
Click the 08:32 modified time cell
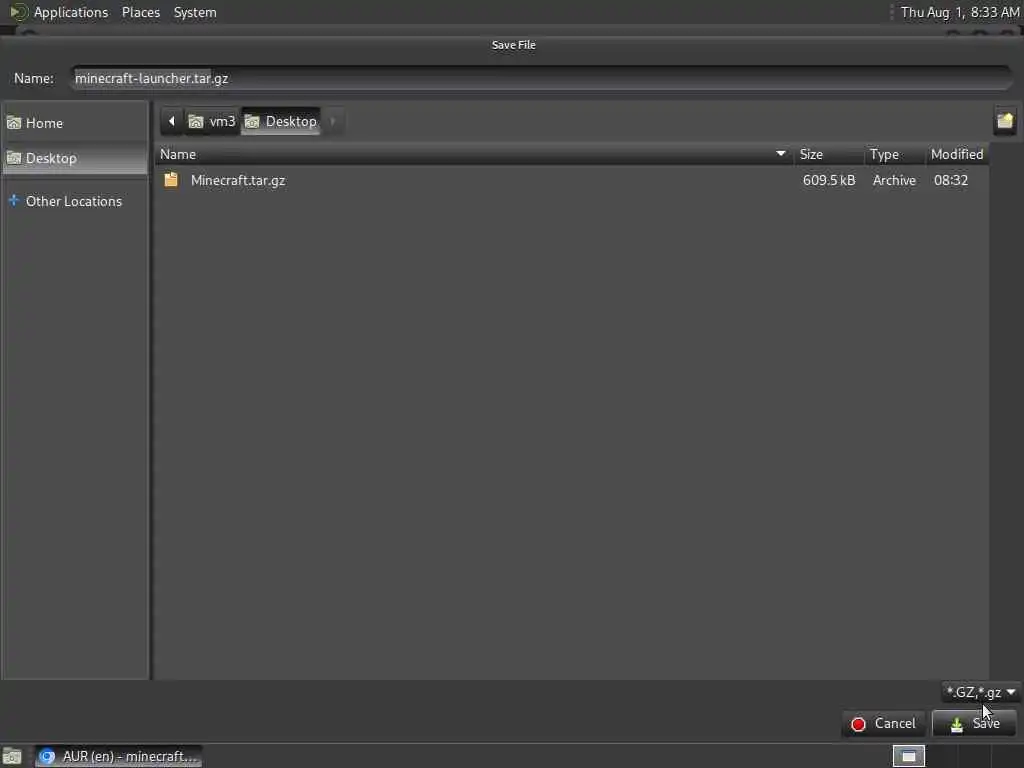pos(951,180)
